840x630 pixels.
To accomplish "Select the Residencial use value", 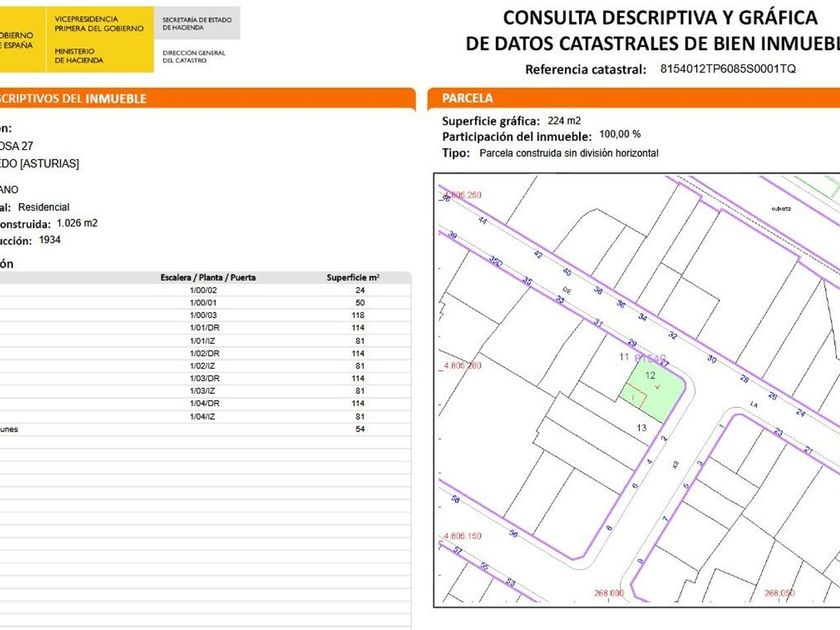I will 44,207.
